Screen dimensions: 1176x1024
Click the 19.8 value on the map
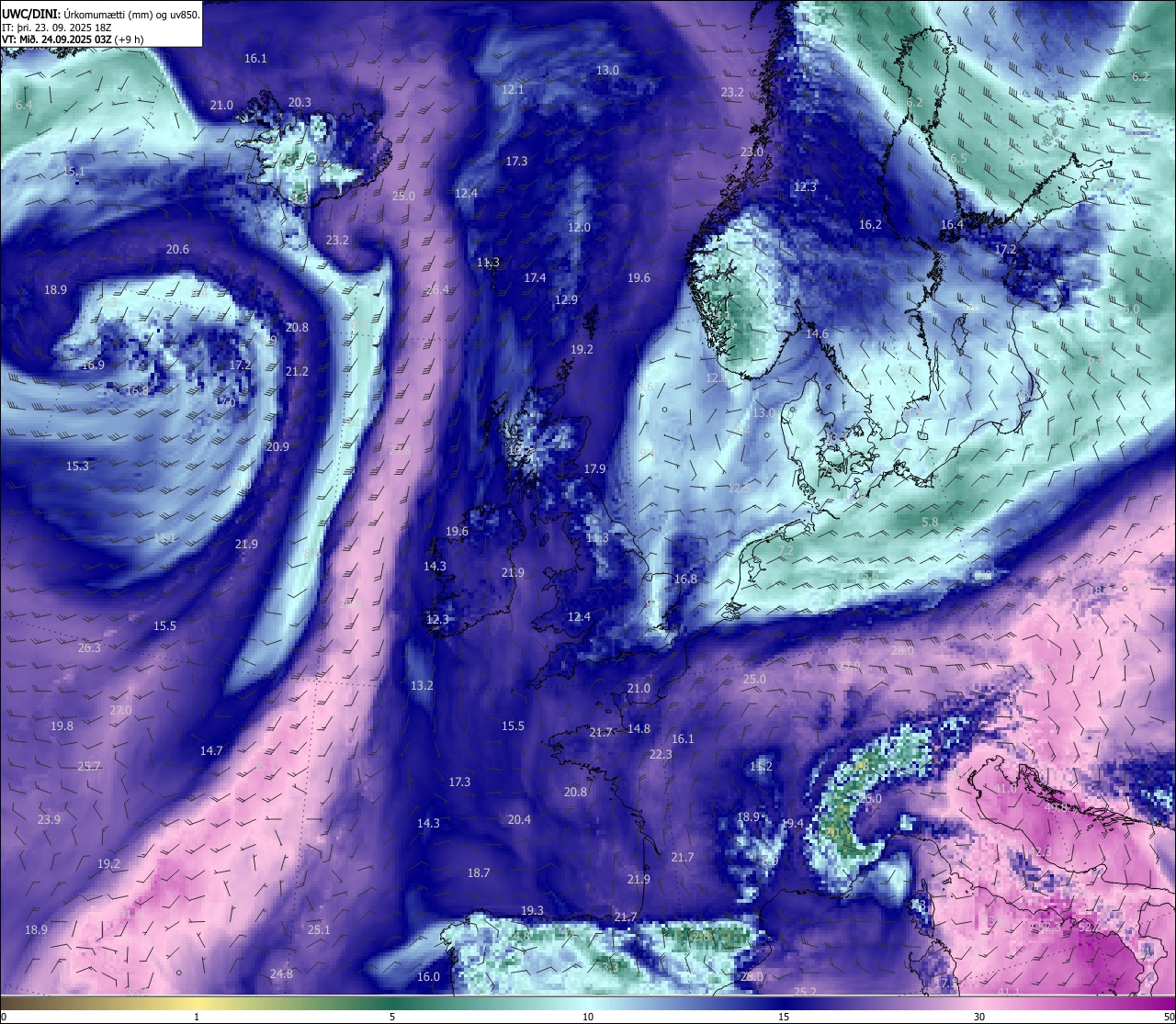[62, 726]
